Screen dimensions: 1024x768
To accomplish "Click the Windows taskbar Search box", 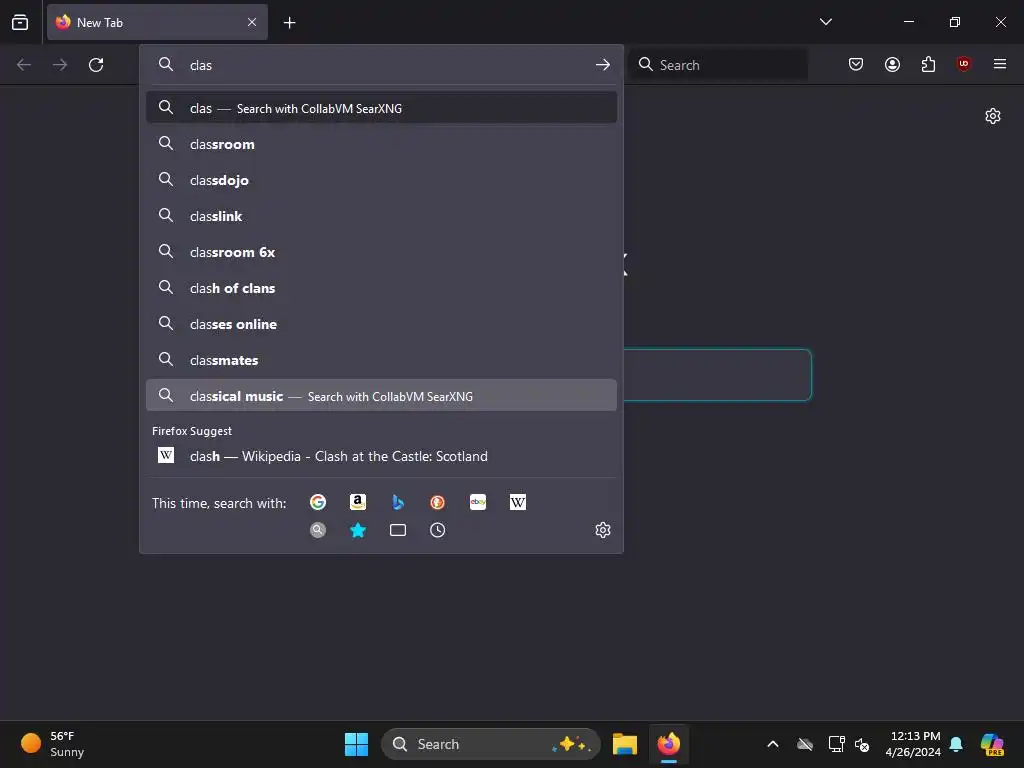I will 490,744.
